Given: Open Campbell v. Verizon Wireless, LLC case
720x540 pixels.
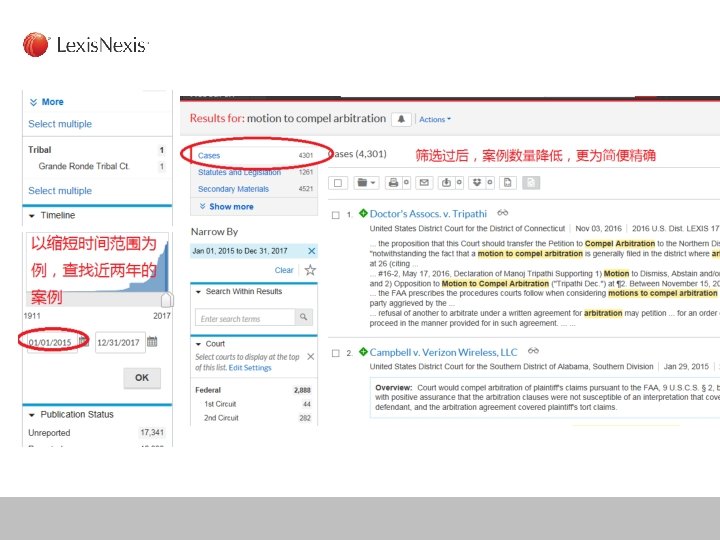Looking at the screenshot, I should point(443,352).
